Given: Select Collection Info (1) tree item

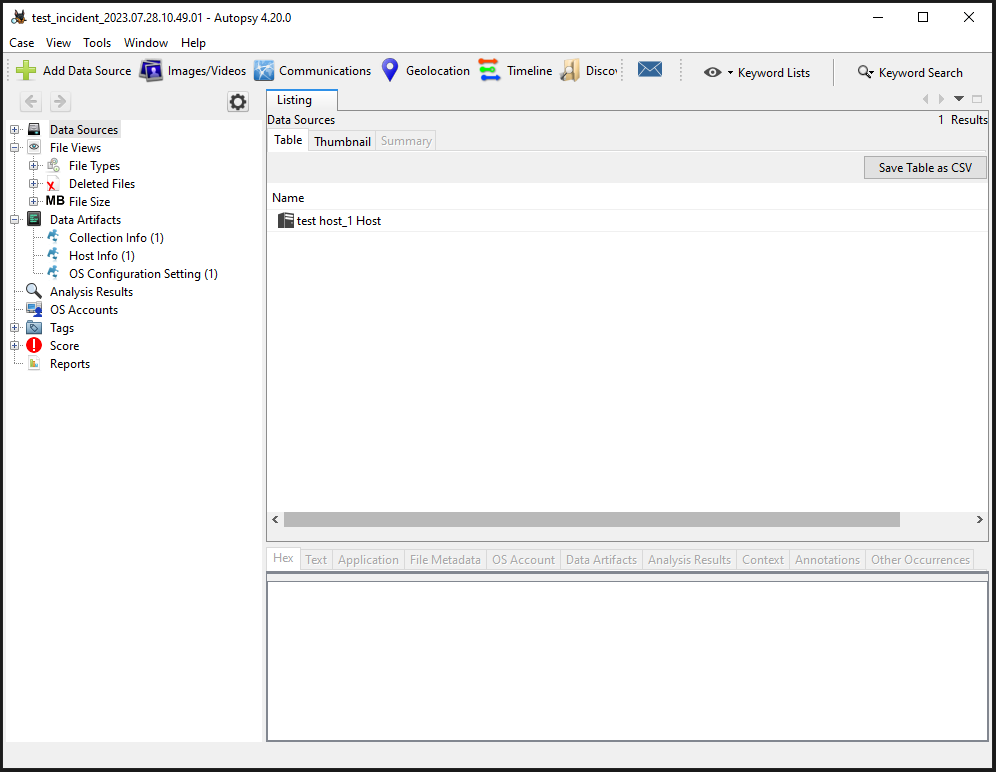Looking at the screenshot, I should (116, 238).
